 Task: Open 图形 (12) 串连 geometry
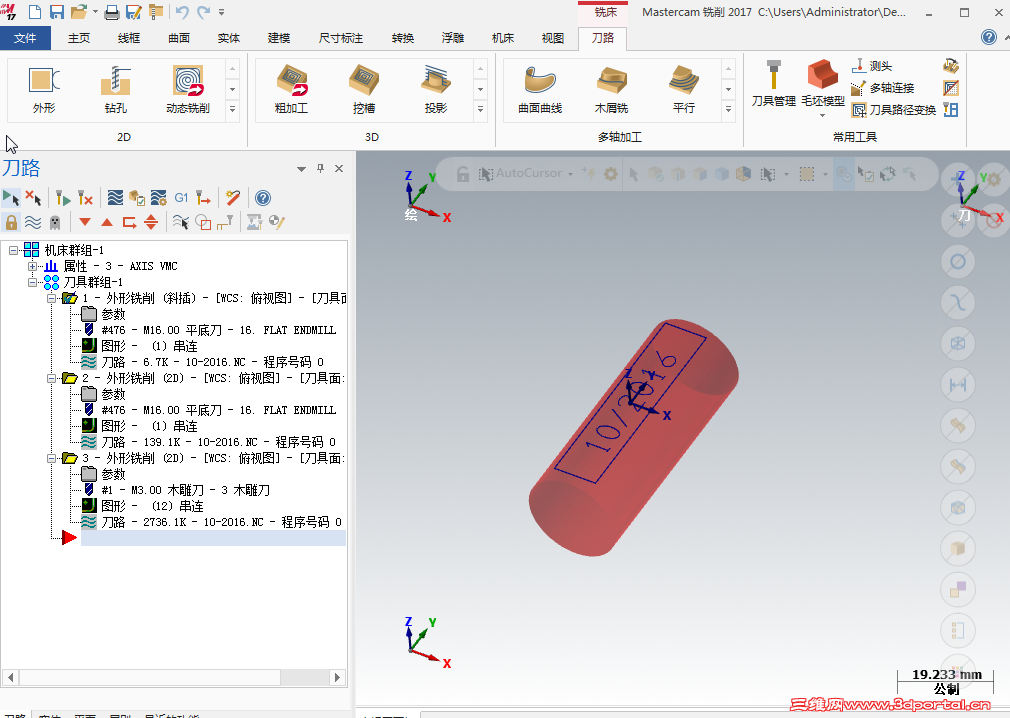(x=143, y=506)
